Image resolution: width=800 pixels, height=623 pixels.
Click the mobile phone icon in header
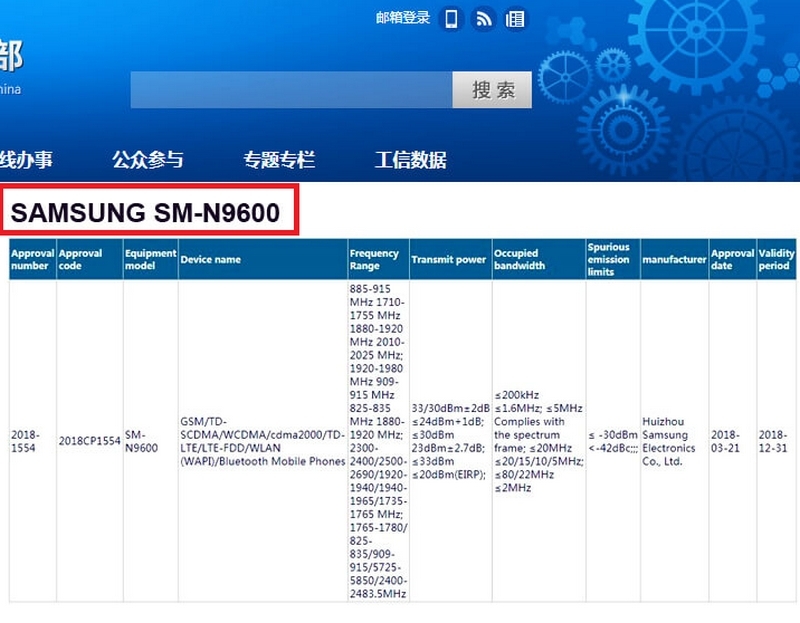(451, 19)
